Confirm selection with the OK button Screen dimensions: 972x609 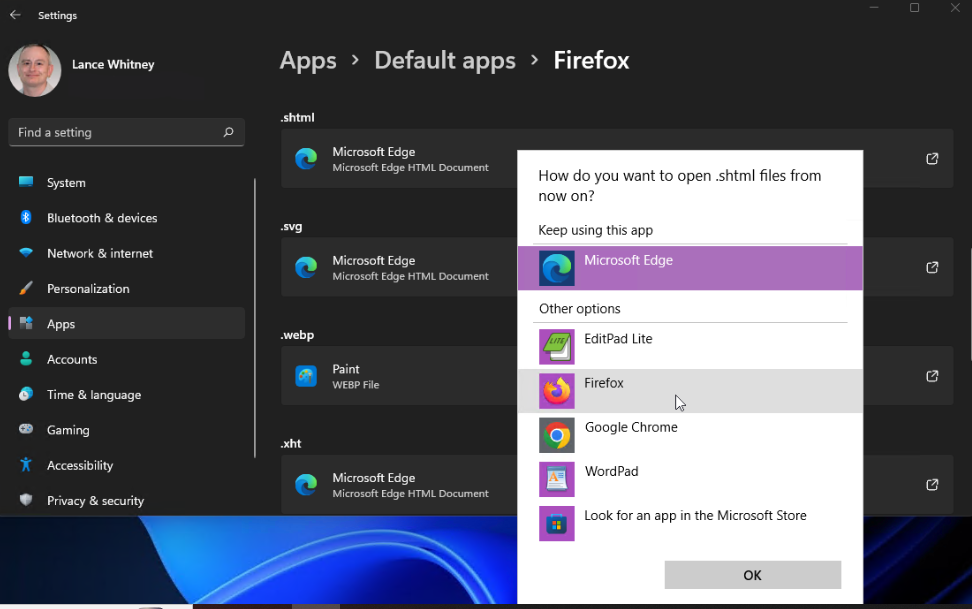[x=752, y=574]
